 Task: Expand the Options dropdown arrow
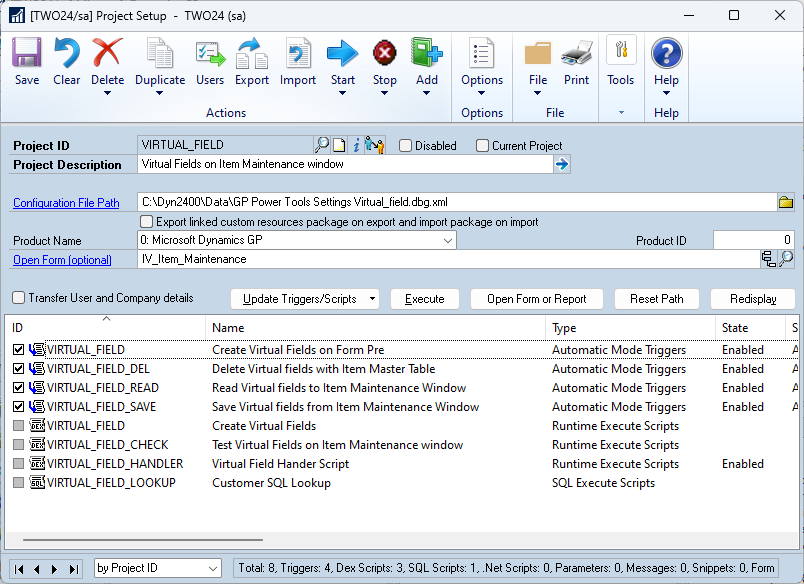click(x=481, y=93)
